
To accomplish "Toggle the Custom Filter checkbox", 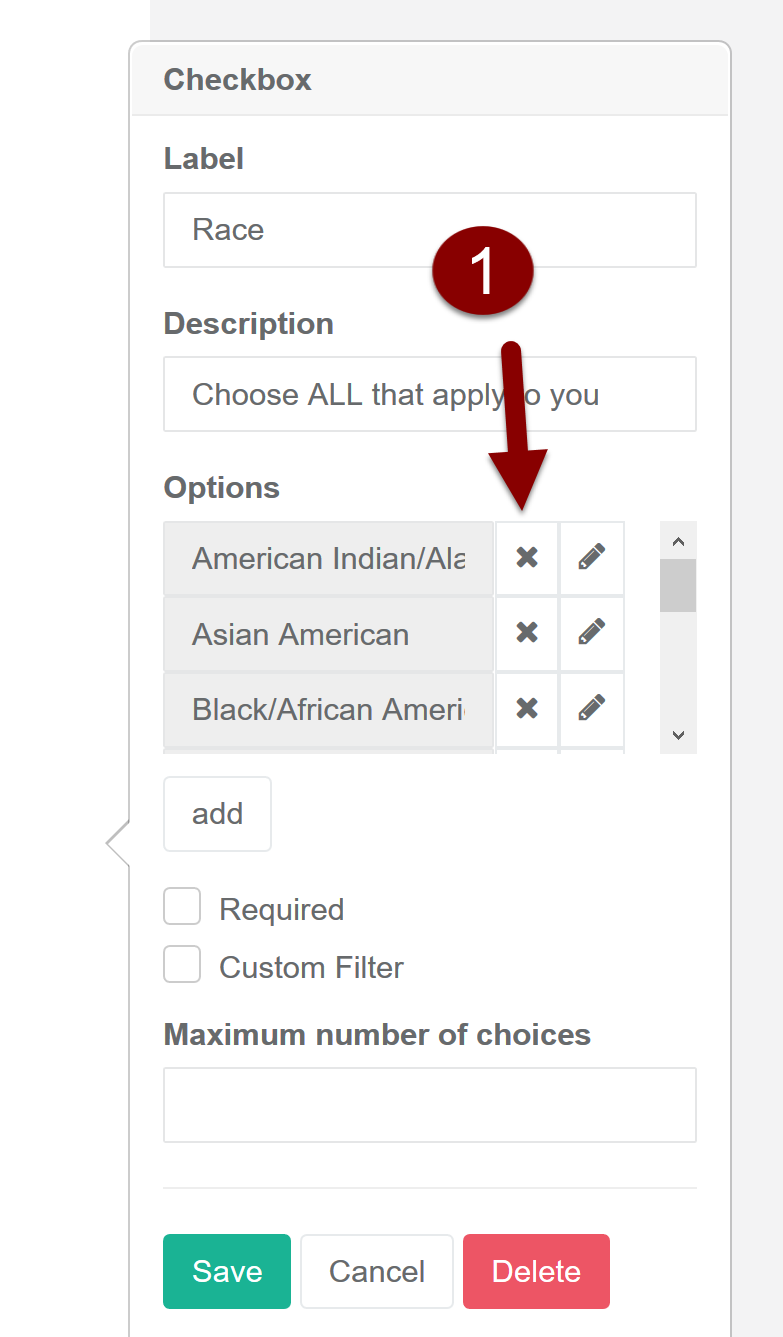I will (182, 966).
